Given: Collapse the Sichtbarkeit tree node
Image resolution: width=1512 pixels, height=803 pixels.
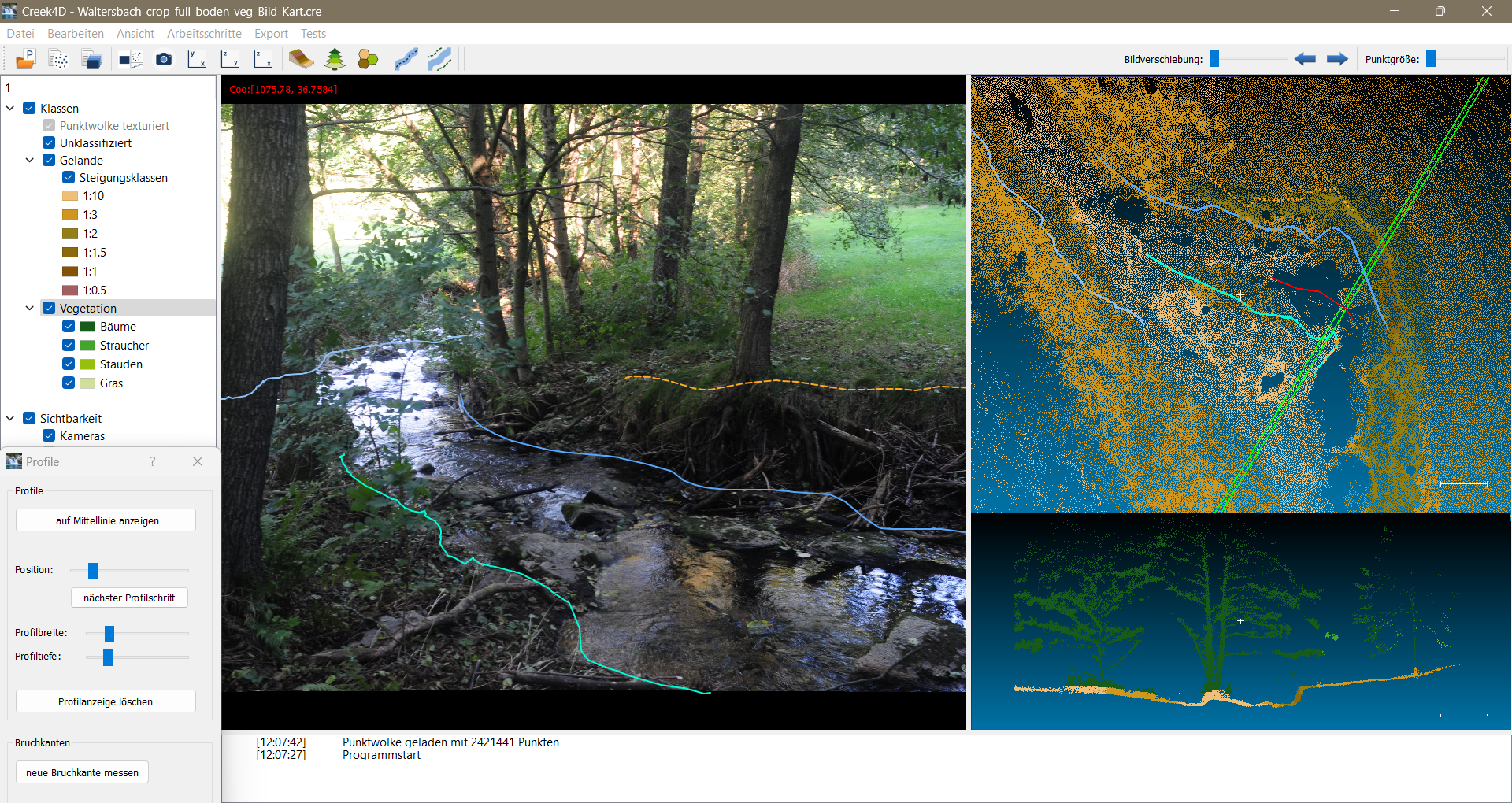Looking at the screenshot, I should 10,418.
